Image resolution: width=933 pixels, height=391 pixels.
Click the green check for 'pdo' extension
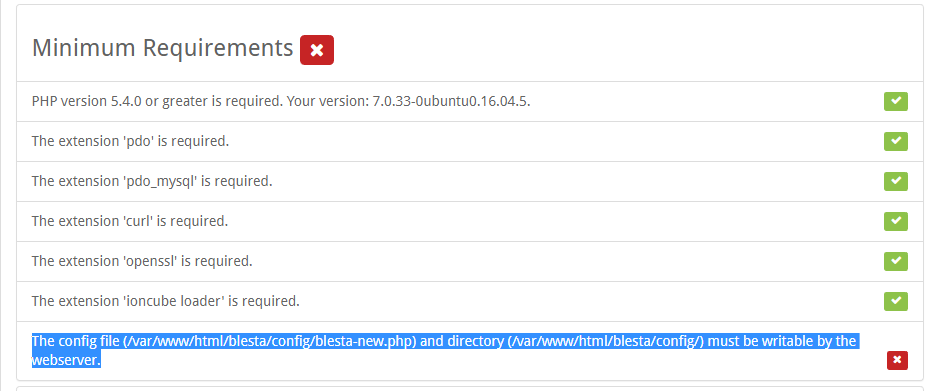[x=896, y=142]
